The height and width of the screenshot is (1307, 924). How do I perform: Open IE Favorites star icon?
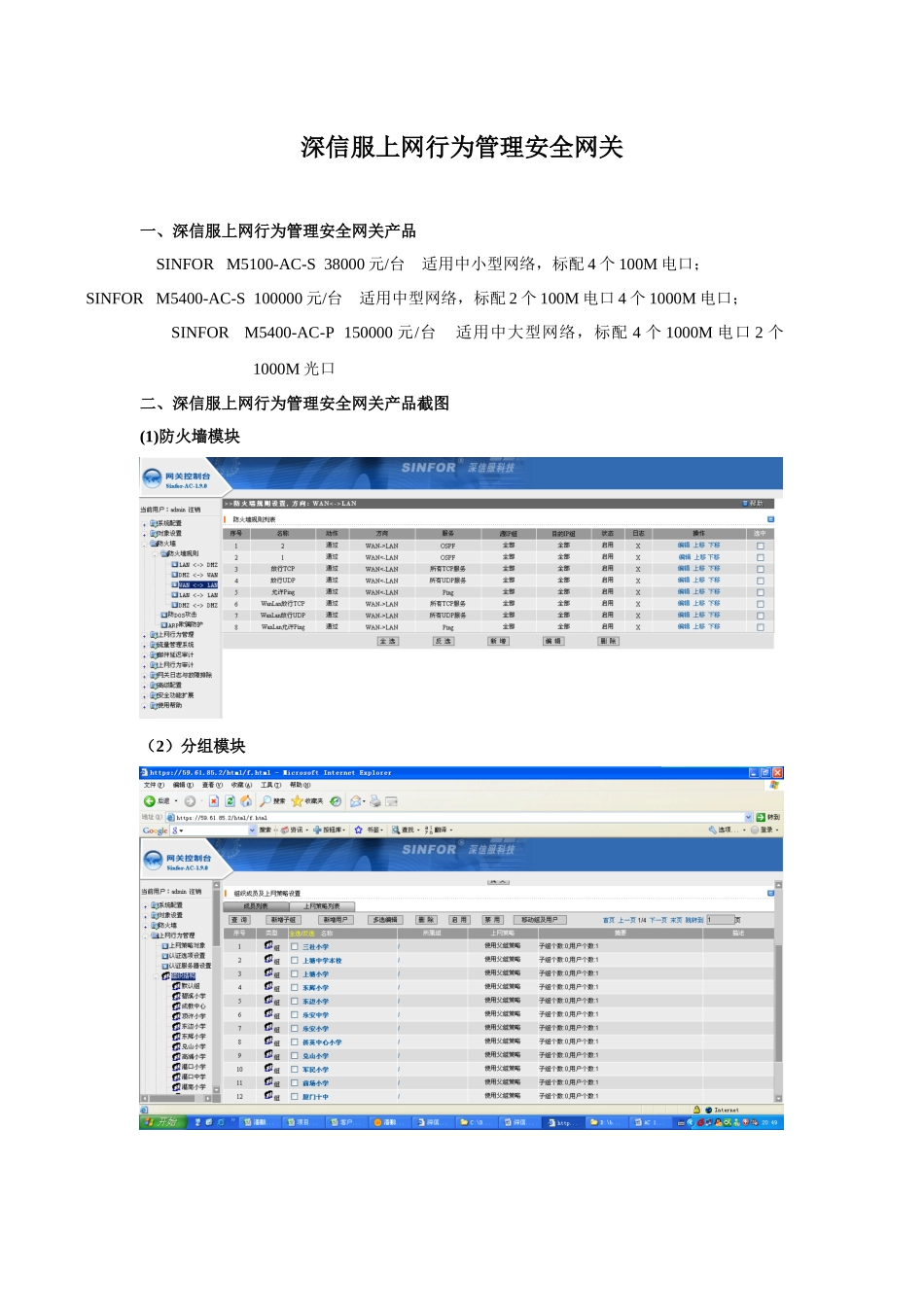pos(297,801)
